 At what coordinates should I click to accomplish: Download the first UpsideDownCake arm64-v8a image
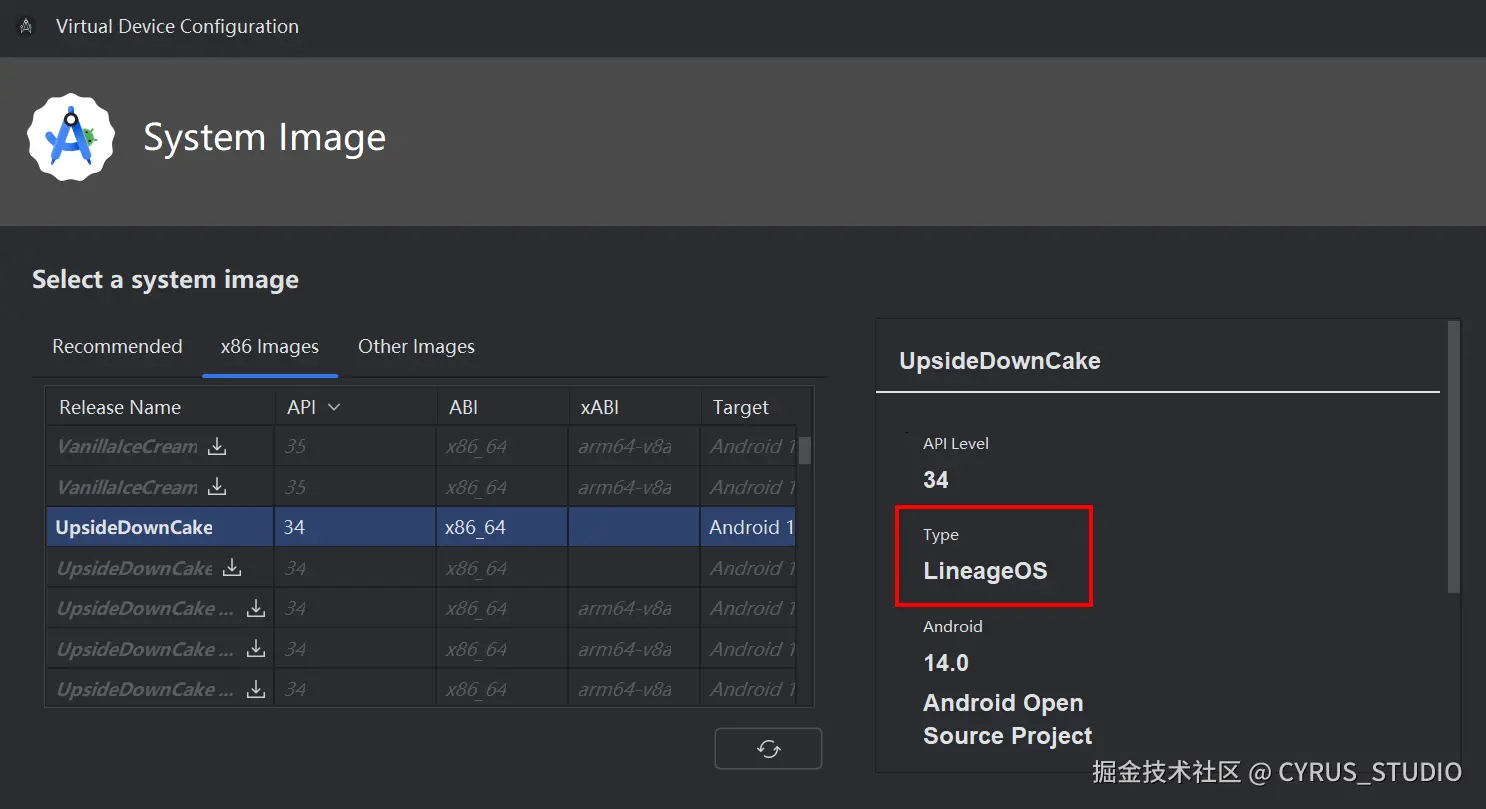[256, 608]
